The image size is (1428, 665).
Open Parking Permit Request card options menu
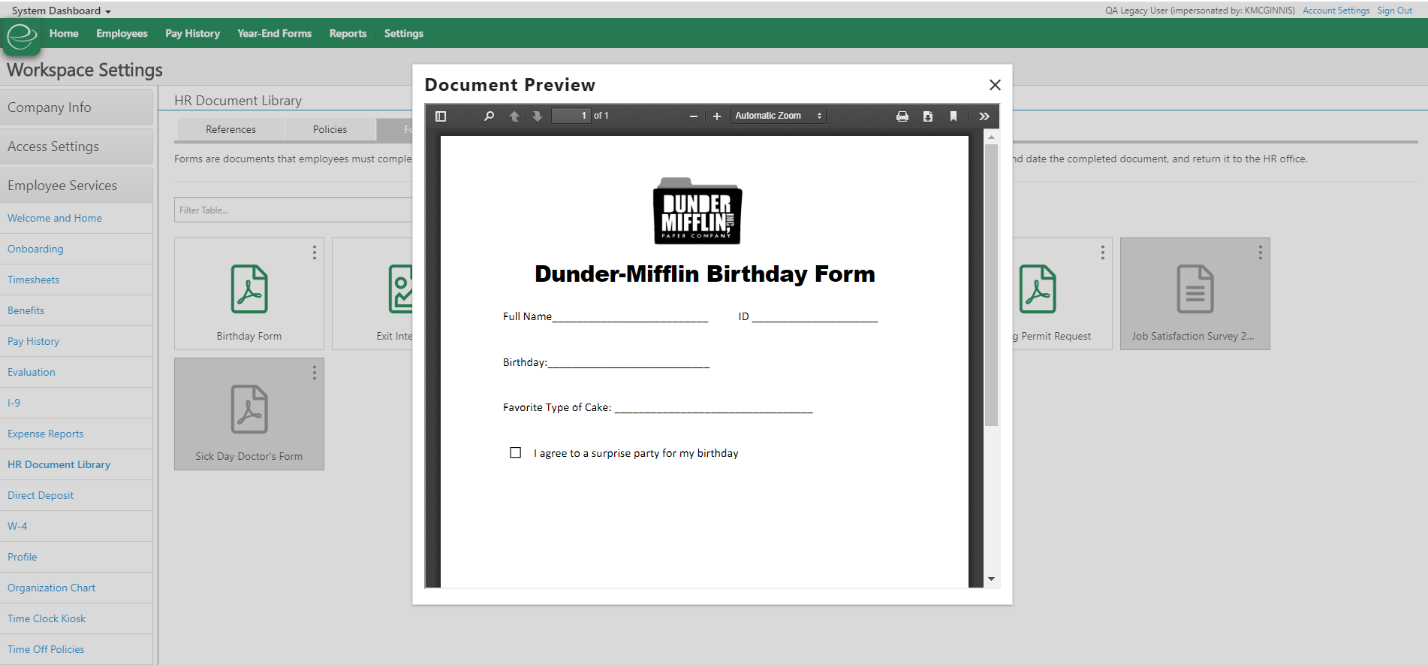1103,252
